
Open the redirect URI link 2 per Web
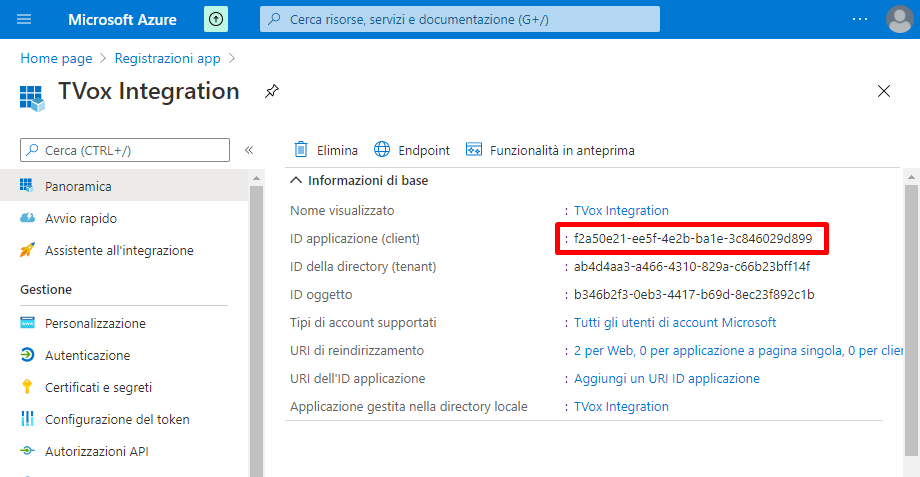click(x=739, y=351)
